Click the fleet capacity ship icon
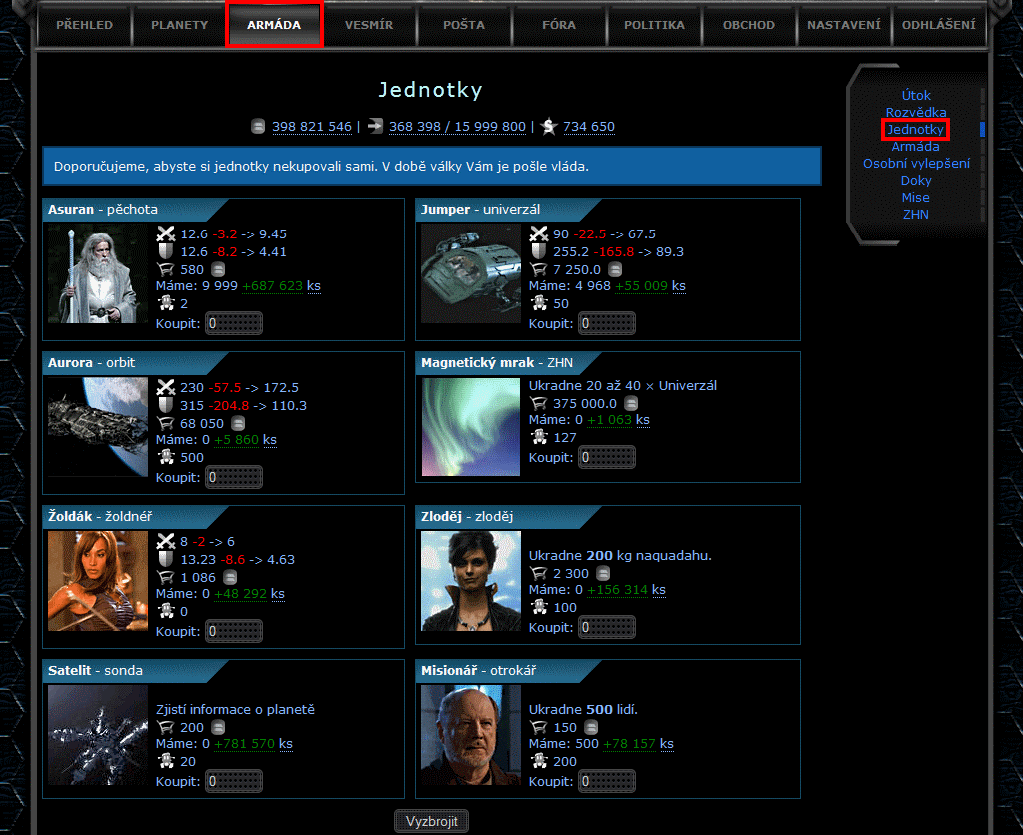 point(375,127)
